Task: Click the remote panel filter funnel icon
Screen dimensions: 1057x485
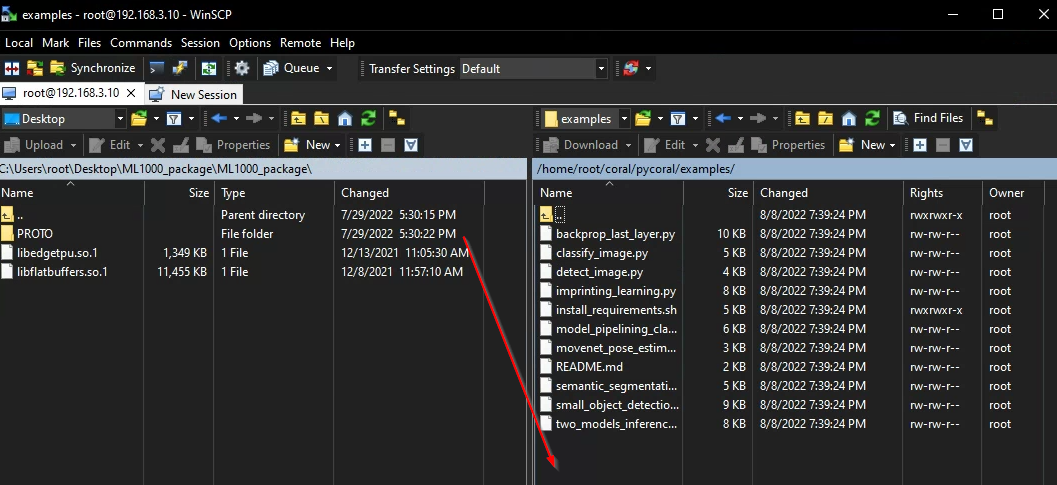Action: pyautogui.click(x=678, y=119)
